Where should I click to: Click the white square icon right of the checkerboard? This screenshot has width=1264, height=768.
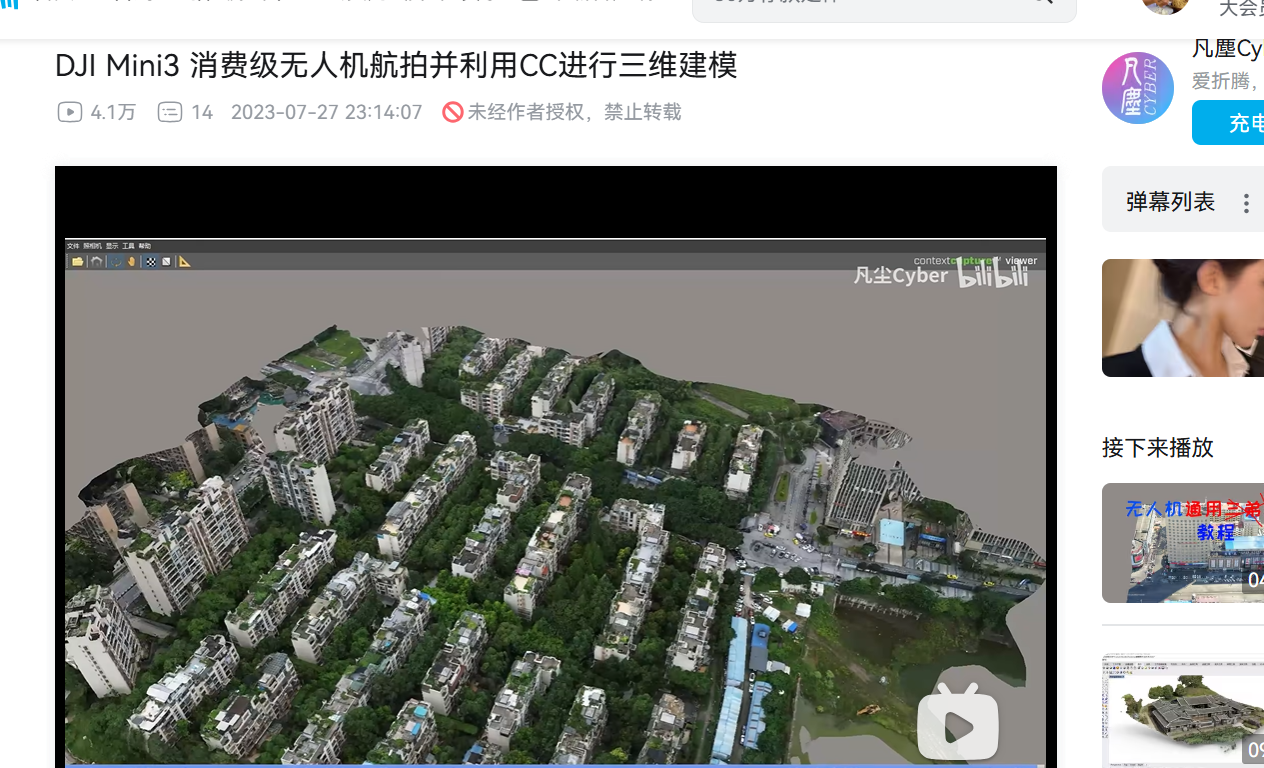(166, 262)
